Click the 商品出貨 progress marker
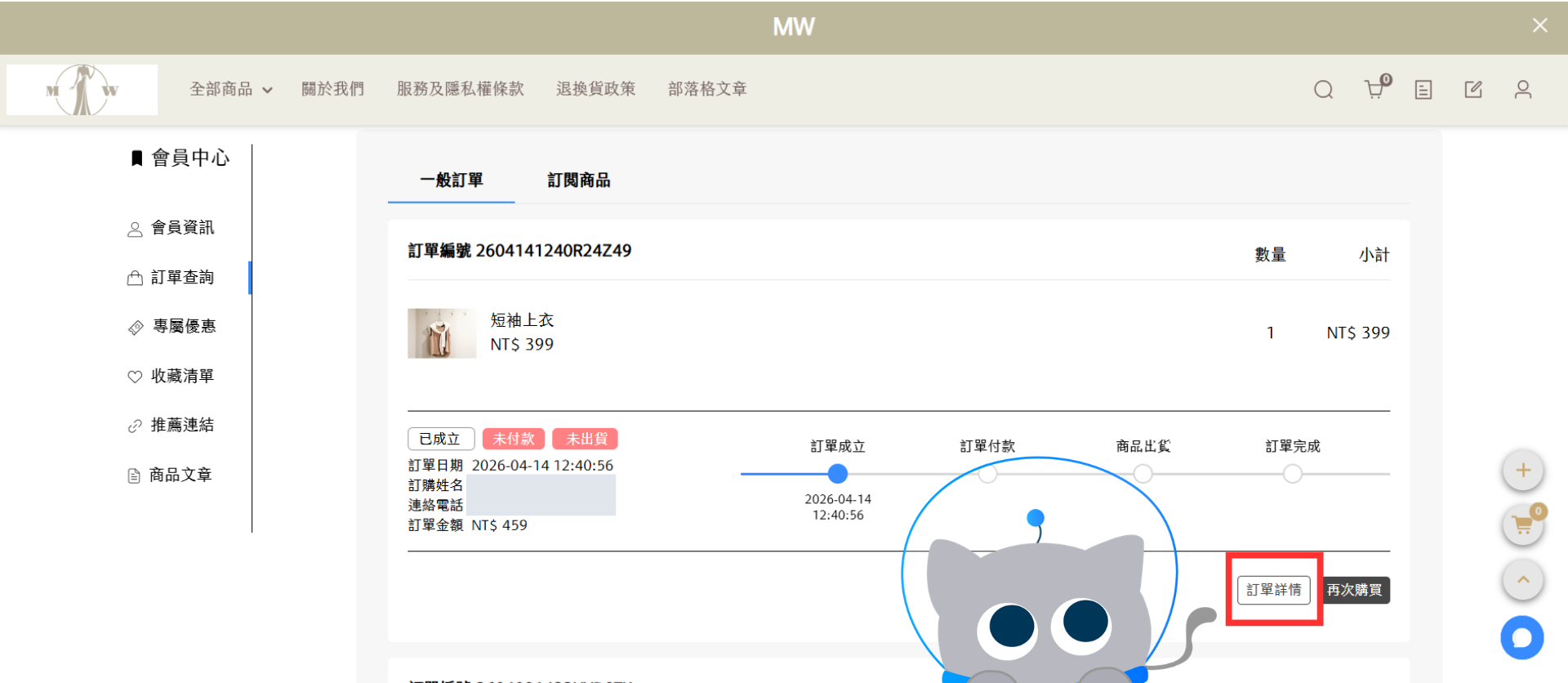The height and width of the screenshot is (683, 1568). 1143,474
